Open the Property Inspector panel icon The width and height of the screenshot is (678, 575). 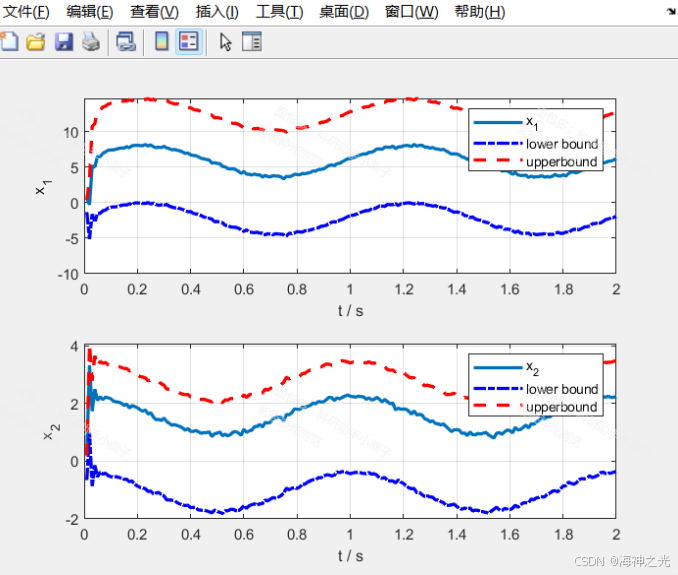click(252, 42)
